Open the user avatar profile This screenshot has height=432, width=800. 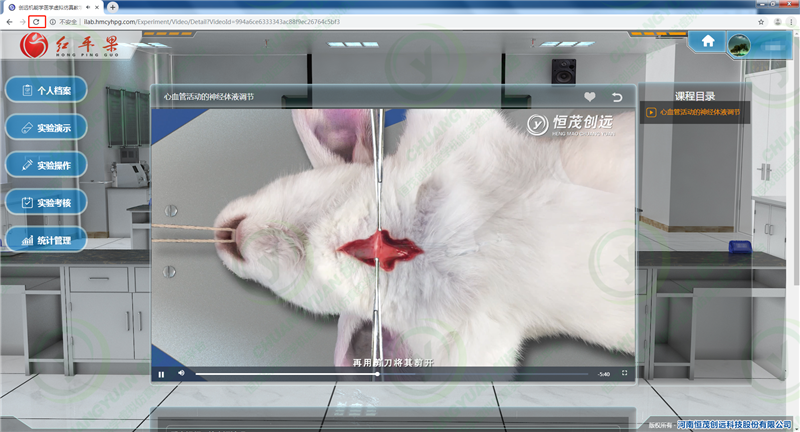pos(739,45)
